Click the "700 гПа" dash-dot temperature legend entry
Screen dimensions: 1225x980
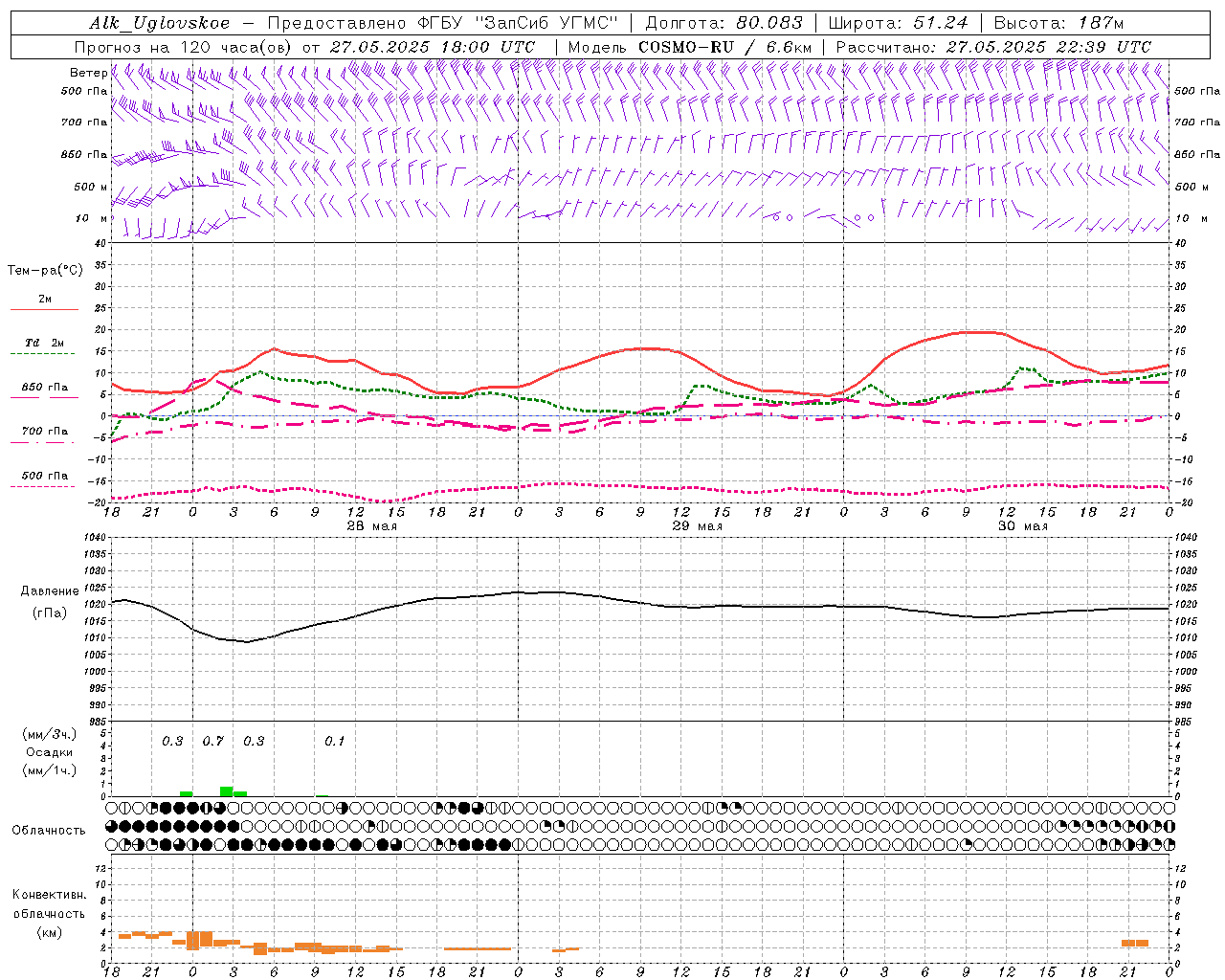pyautogui.click(x=44, y=431)
